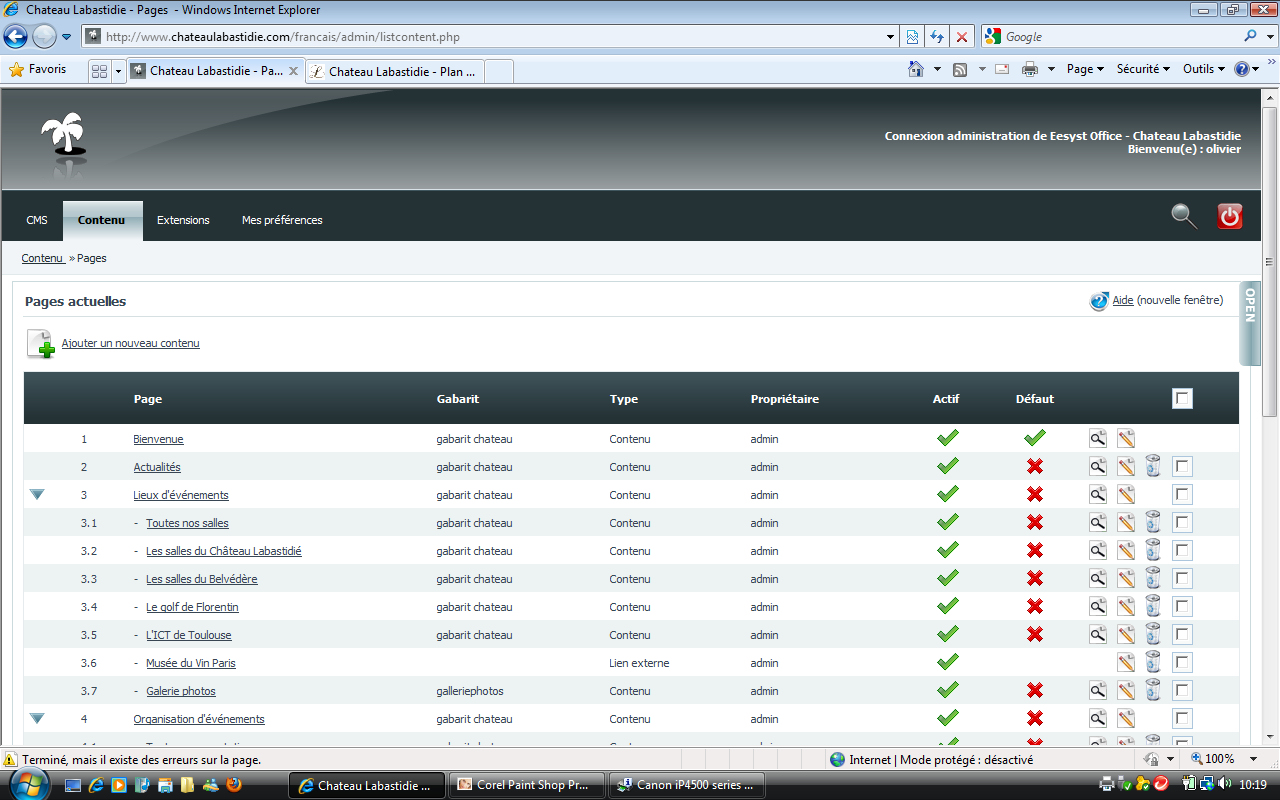Click the Aide help icon
This screenshot has width=1280, height=800.
point(1099,301)
